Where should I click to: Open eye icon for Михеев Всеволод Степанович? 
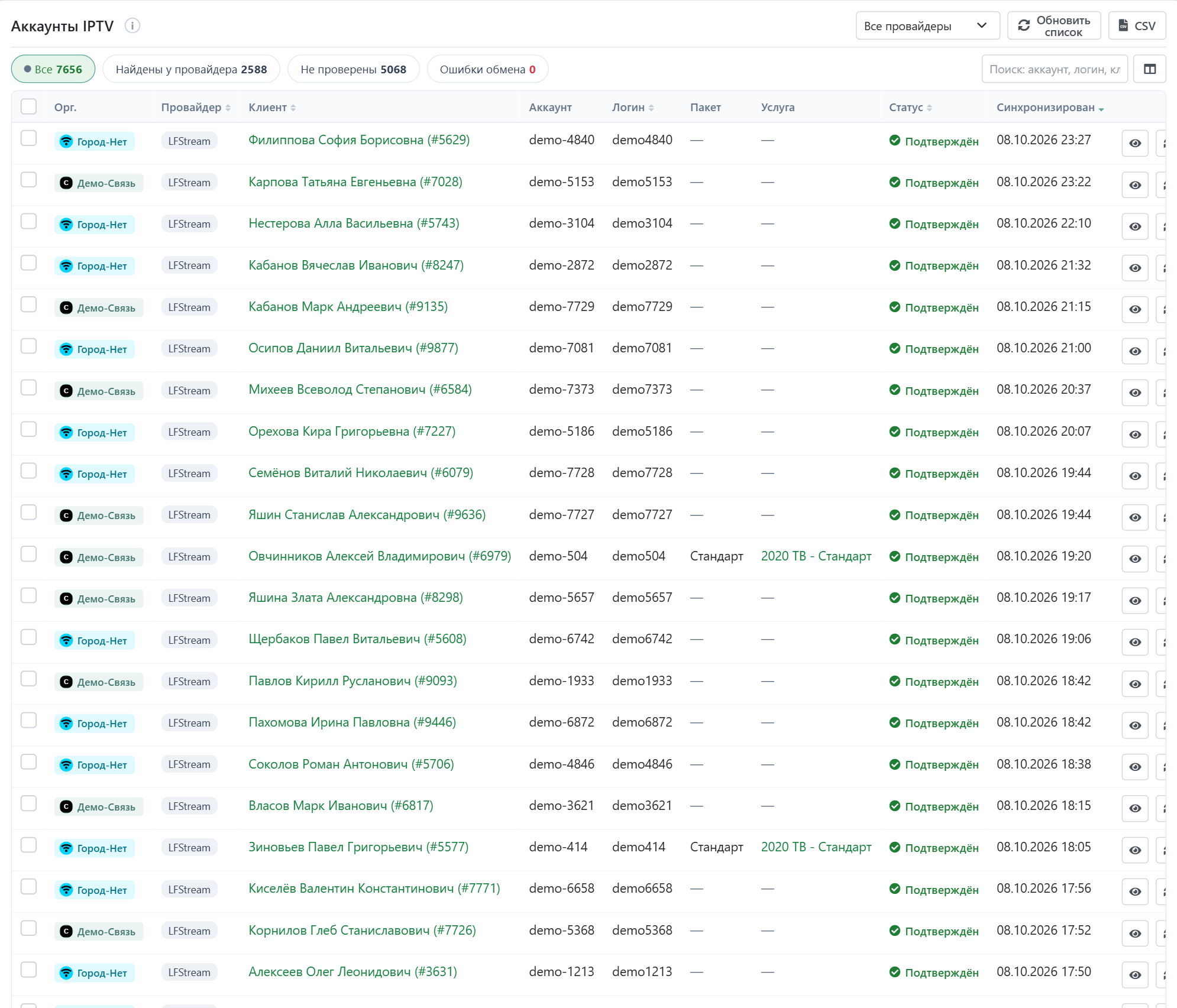1134,393
